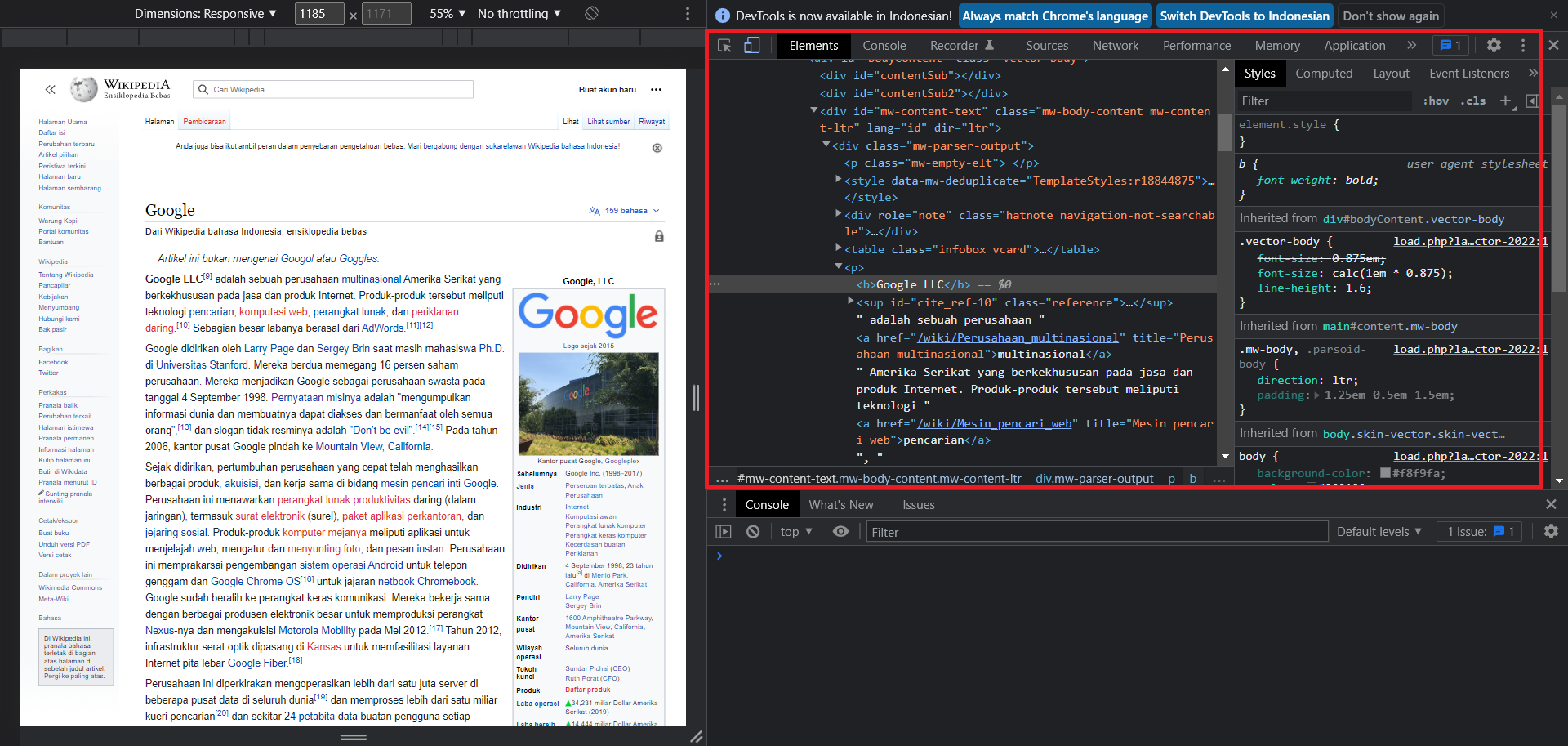Click the Cari Wikipedia search field
Screen dimensions: 1568x746
[333, 90]
